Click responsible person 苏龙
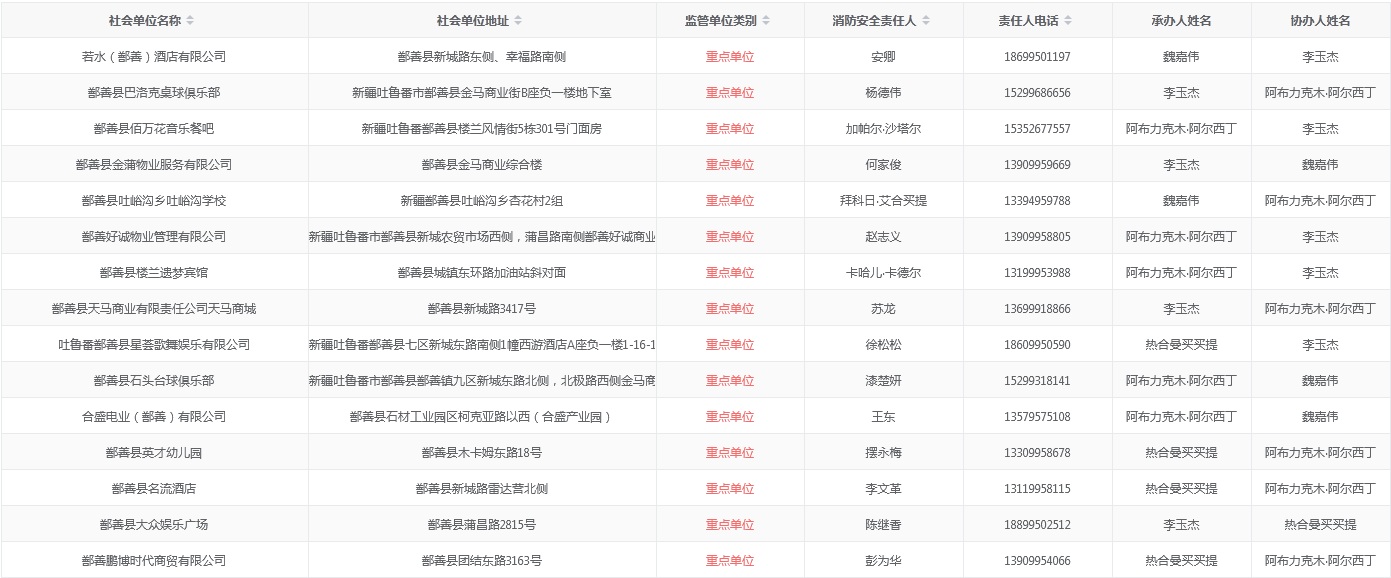Viewport: 1391px width, 578px height. click(883, 309)
